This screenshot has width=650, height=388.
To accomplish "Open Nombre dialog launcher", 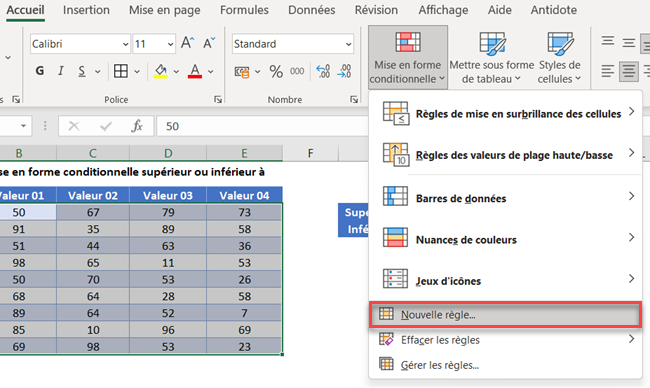I will point(354,99).
